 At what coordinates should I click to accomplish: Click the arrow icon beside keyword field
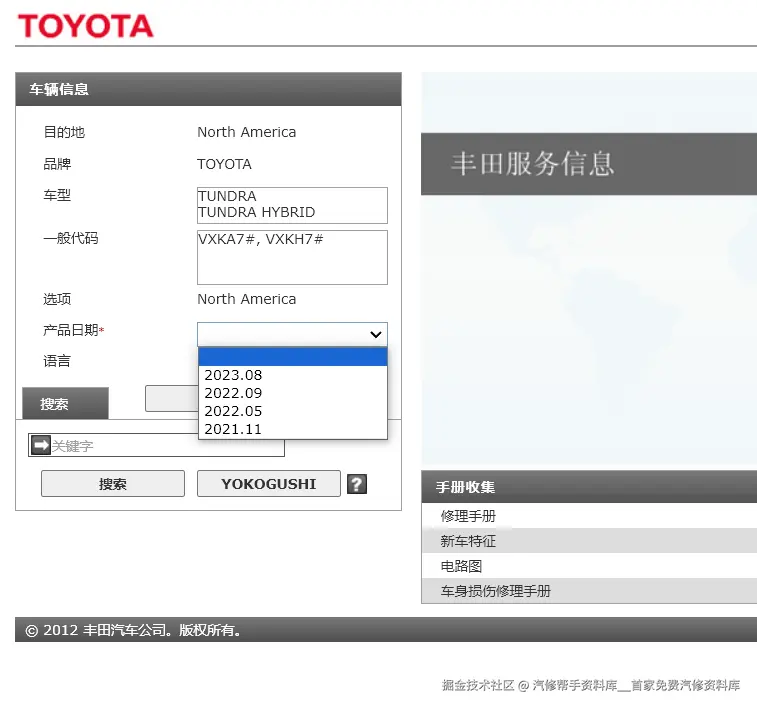pos(41,445)
